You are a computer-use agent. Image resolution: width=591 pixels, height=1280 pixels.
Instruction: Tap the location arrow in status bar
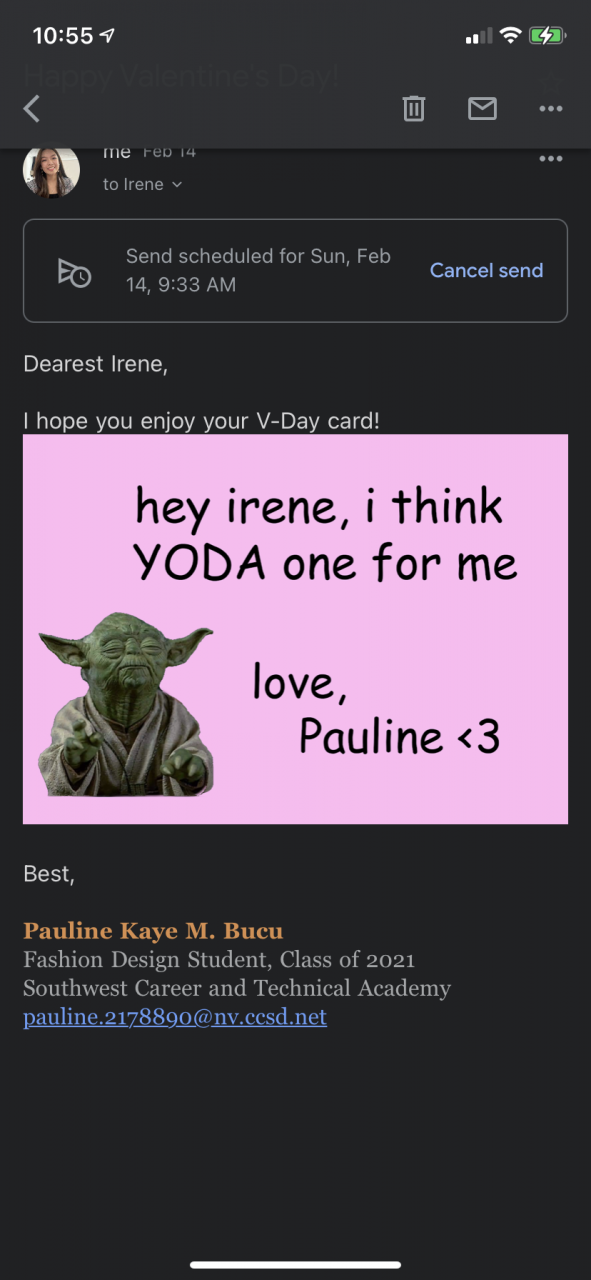coord(108,36)
